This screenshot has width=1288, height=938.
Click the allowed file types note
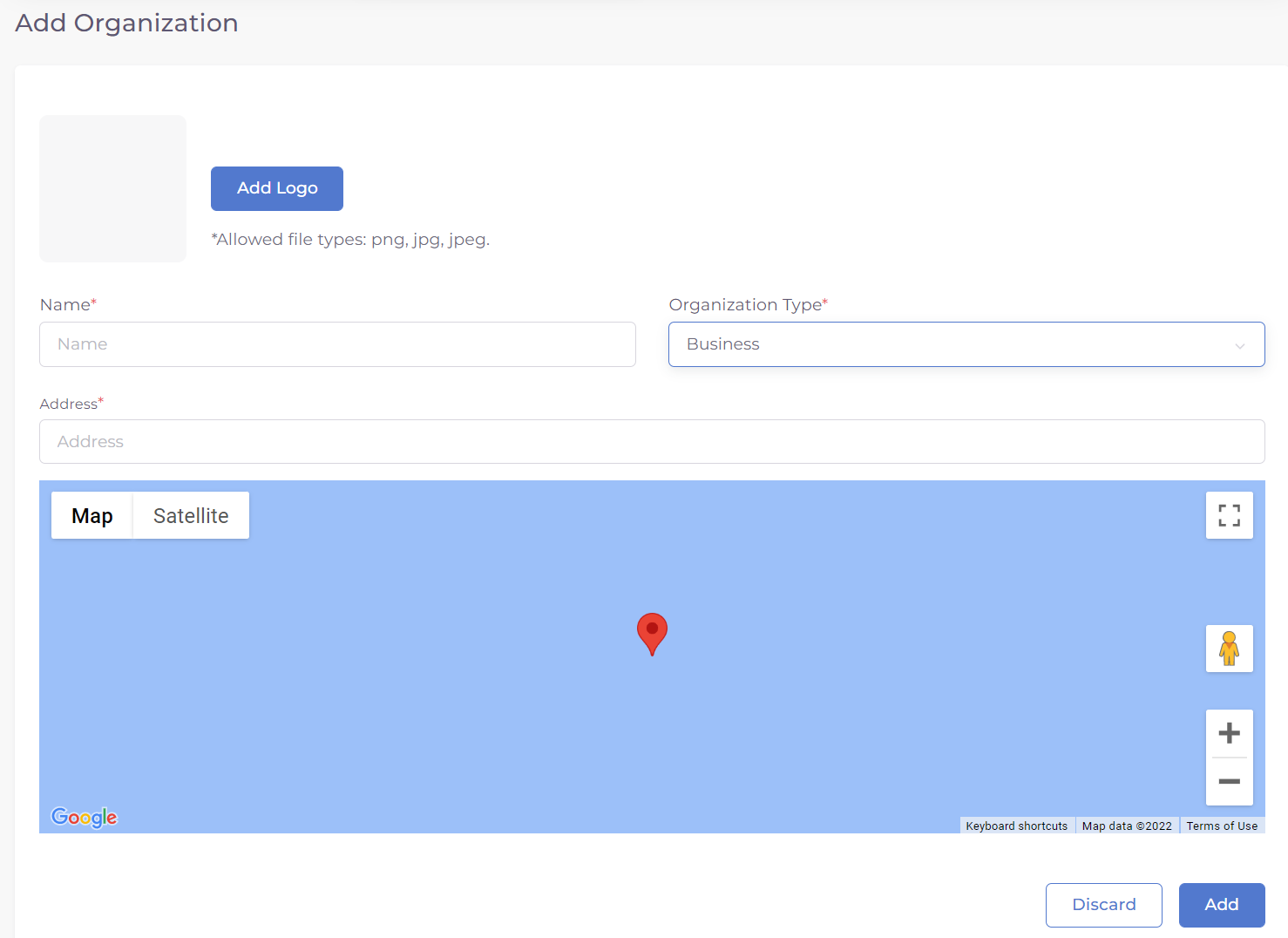point(350,240)
